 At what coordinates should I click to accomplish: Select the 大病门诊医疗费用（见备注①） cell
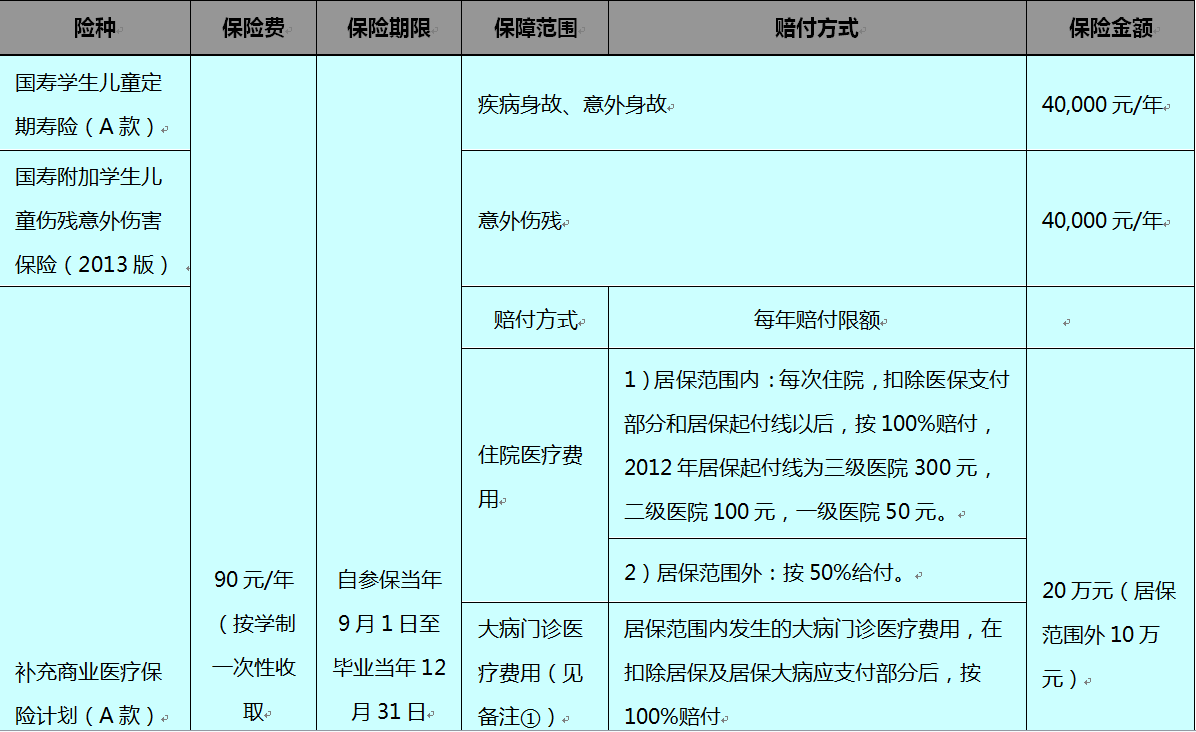[535, 667]
